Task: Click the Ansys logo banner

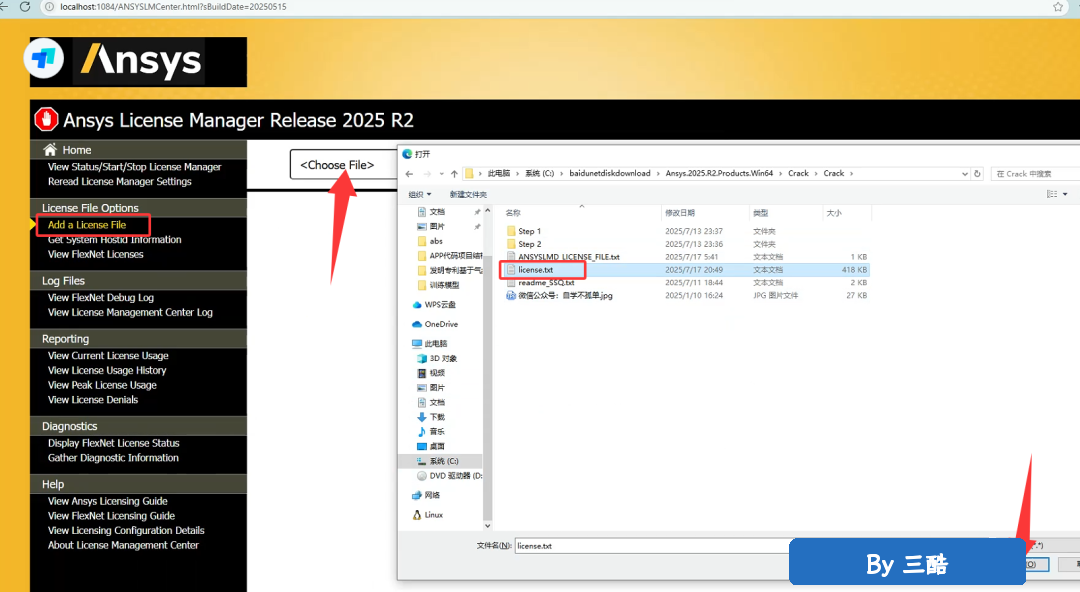Action: coord(138,62)
